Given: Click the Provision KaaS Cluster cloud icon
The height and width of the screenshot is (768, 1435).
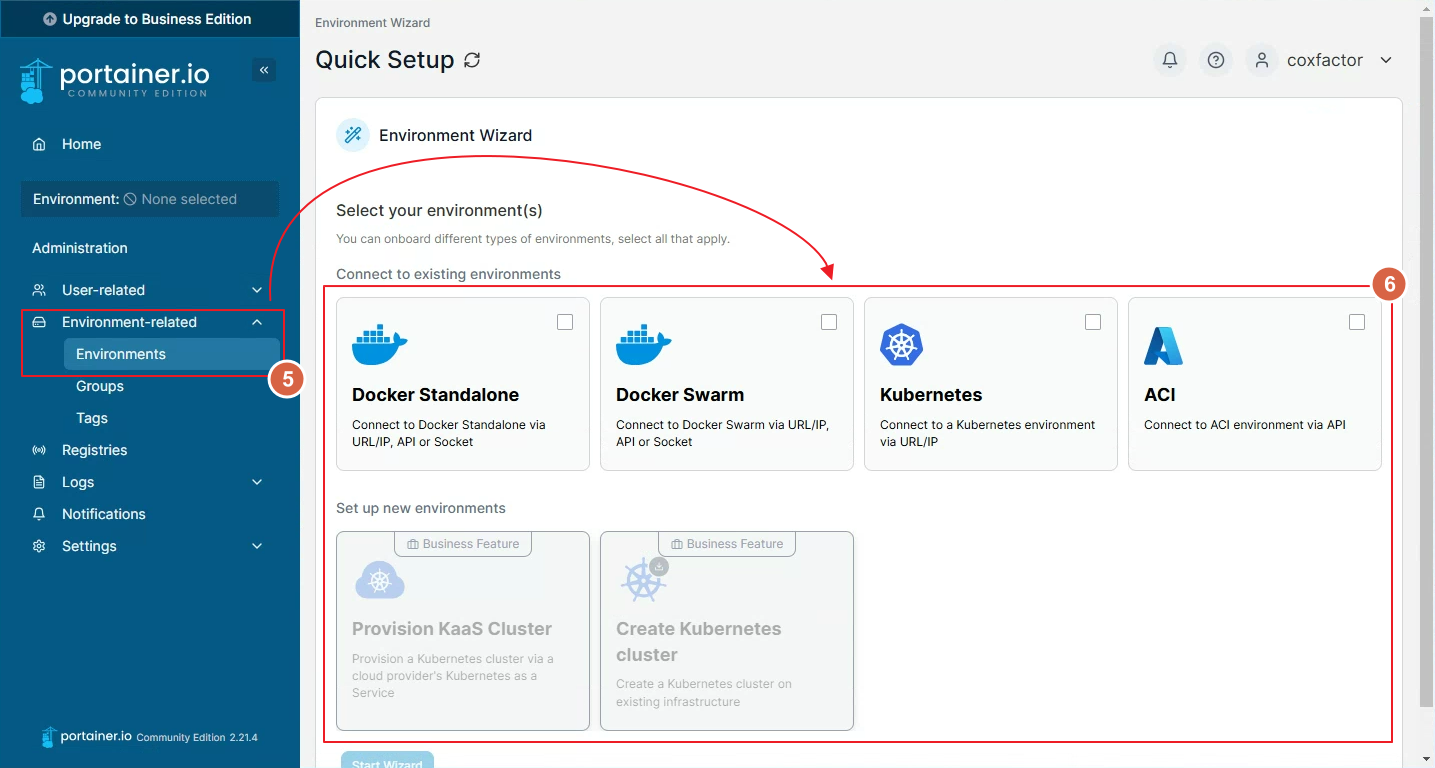Looking at the screenshot, I should [380, 579].
